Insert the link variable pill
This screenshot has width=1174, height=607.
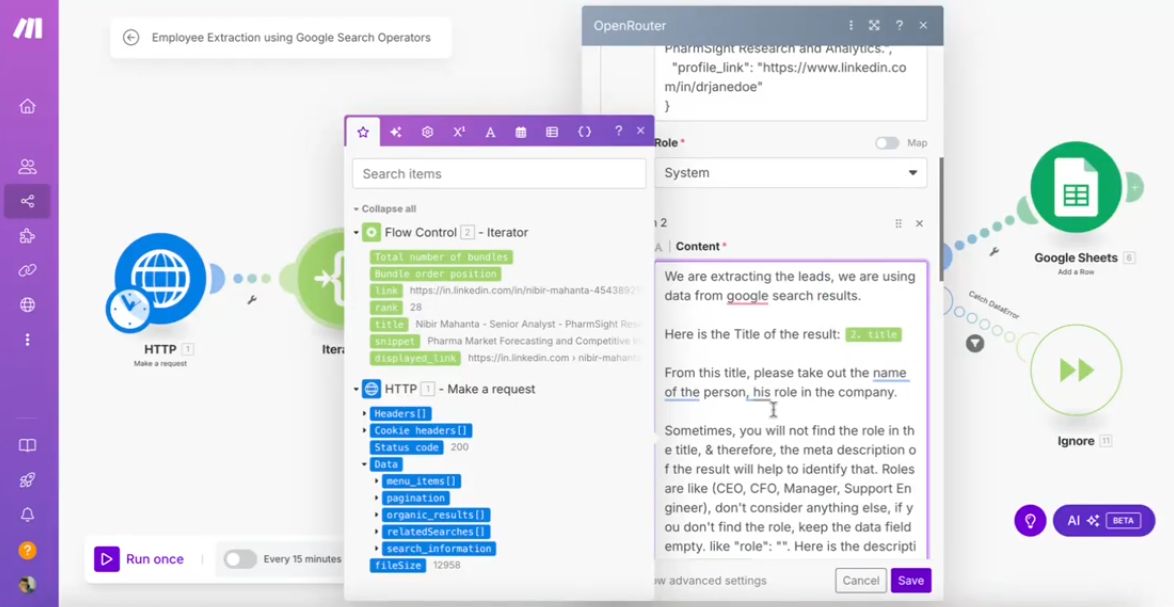click(386, 290)
